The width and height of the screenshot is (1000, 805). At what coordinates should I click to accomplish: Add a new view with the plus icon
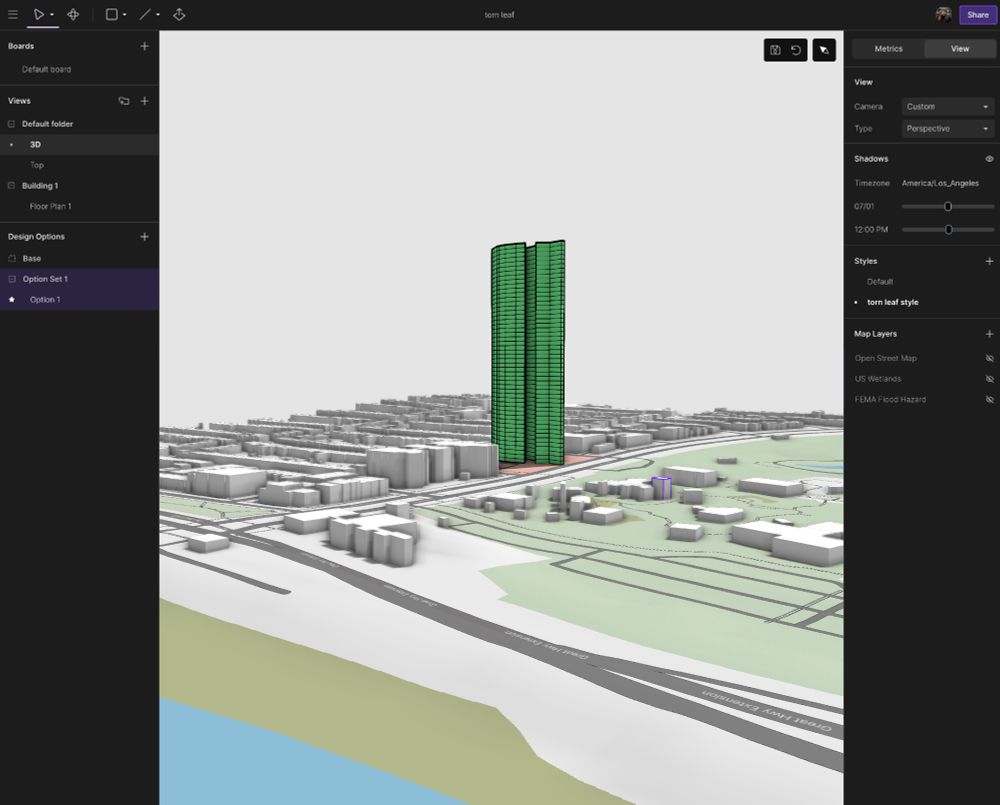tap(145, 101)
